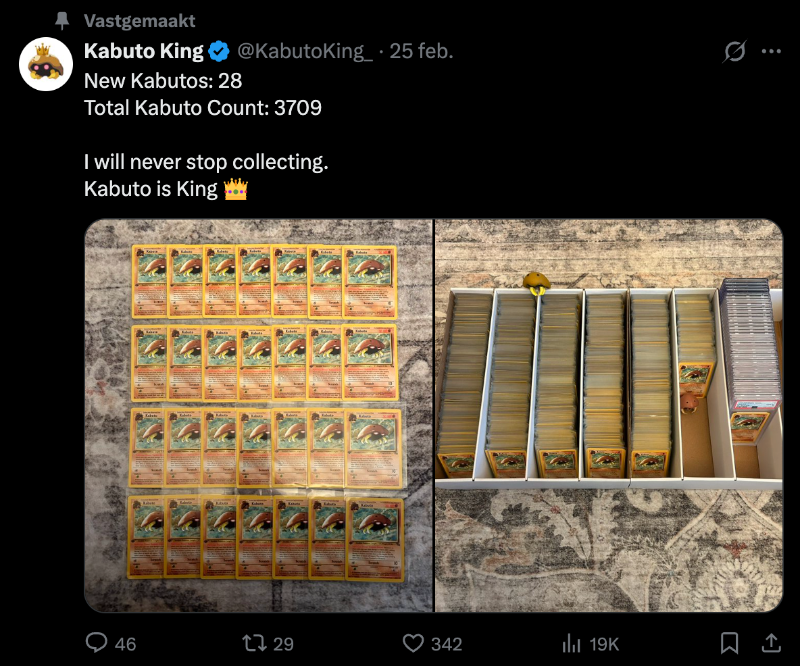Click the reply speech bubble icon

(97, 643)
